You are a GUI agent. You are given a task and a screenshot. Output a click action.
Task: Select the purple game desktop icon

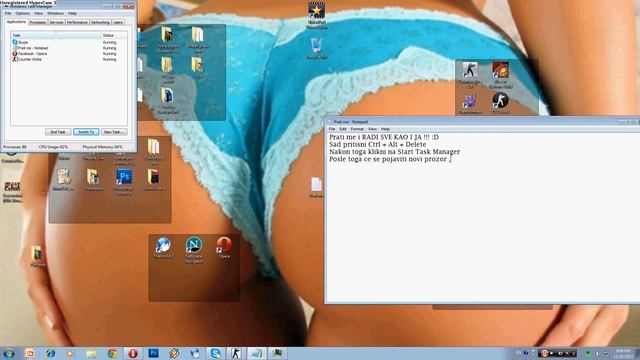click(469, 101)
